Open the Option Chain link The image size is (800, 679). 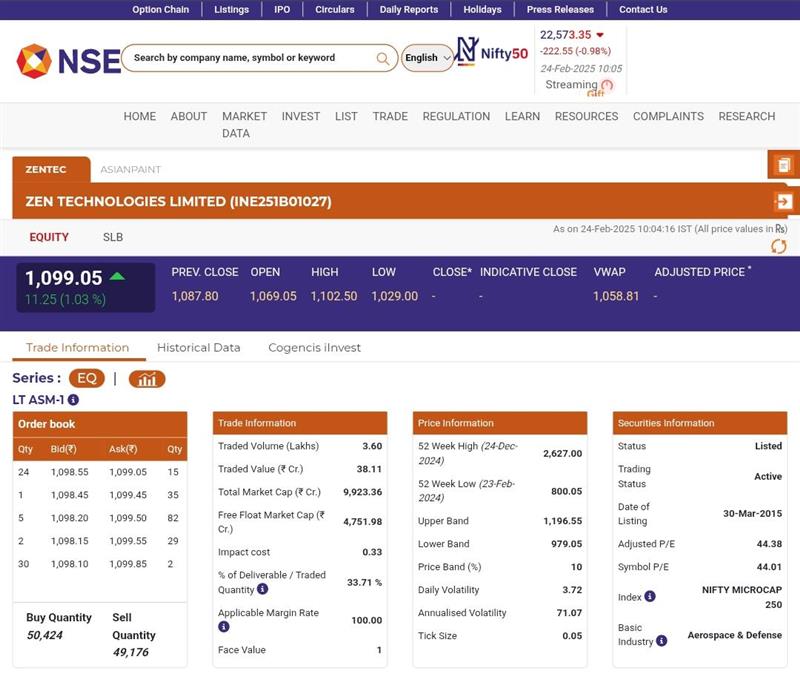[x=160, y=9]
